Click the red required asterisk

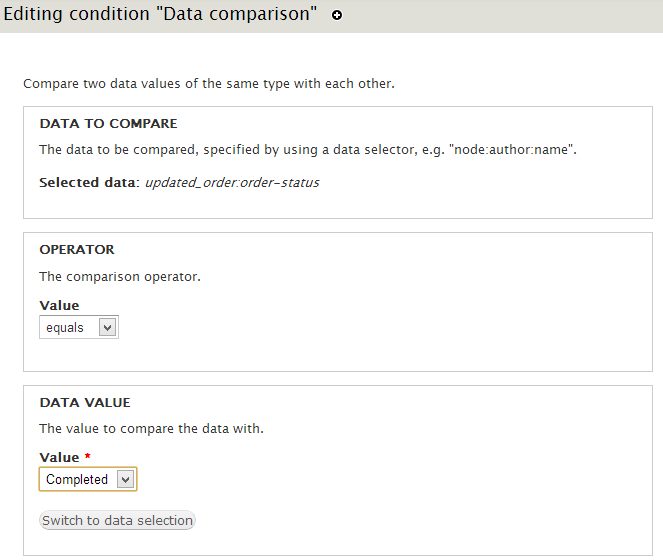[87, 457]
